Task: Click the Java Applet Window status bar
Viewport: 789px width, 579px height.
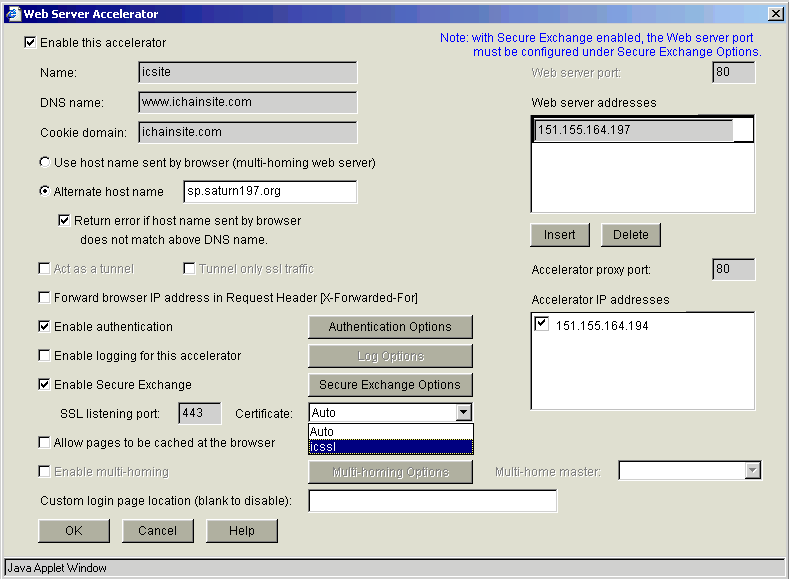Action: (394, 567)
